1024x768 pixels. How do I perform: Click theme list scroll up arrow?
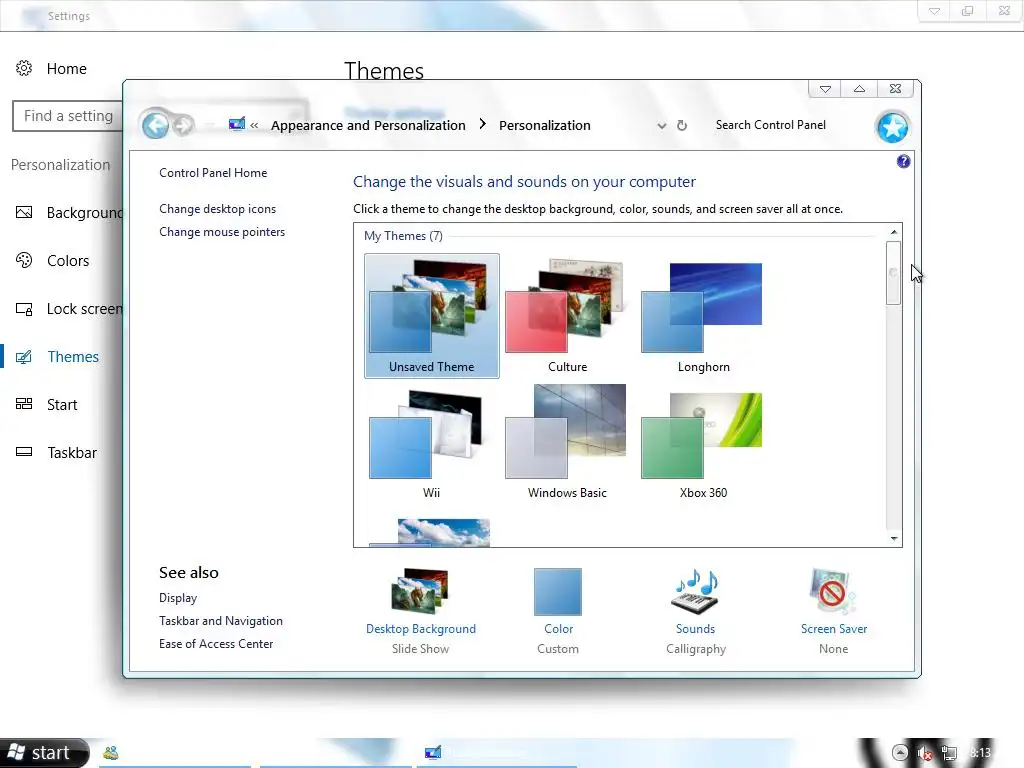[x=893, y=232]
